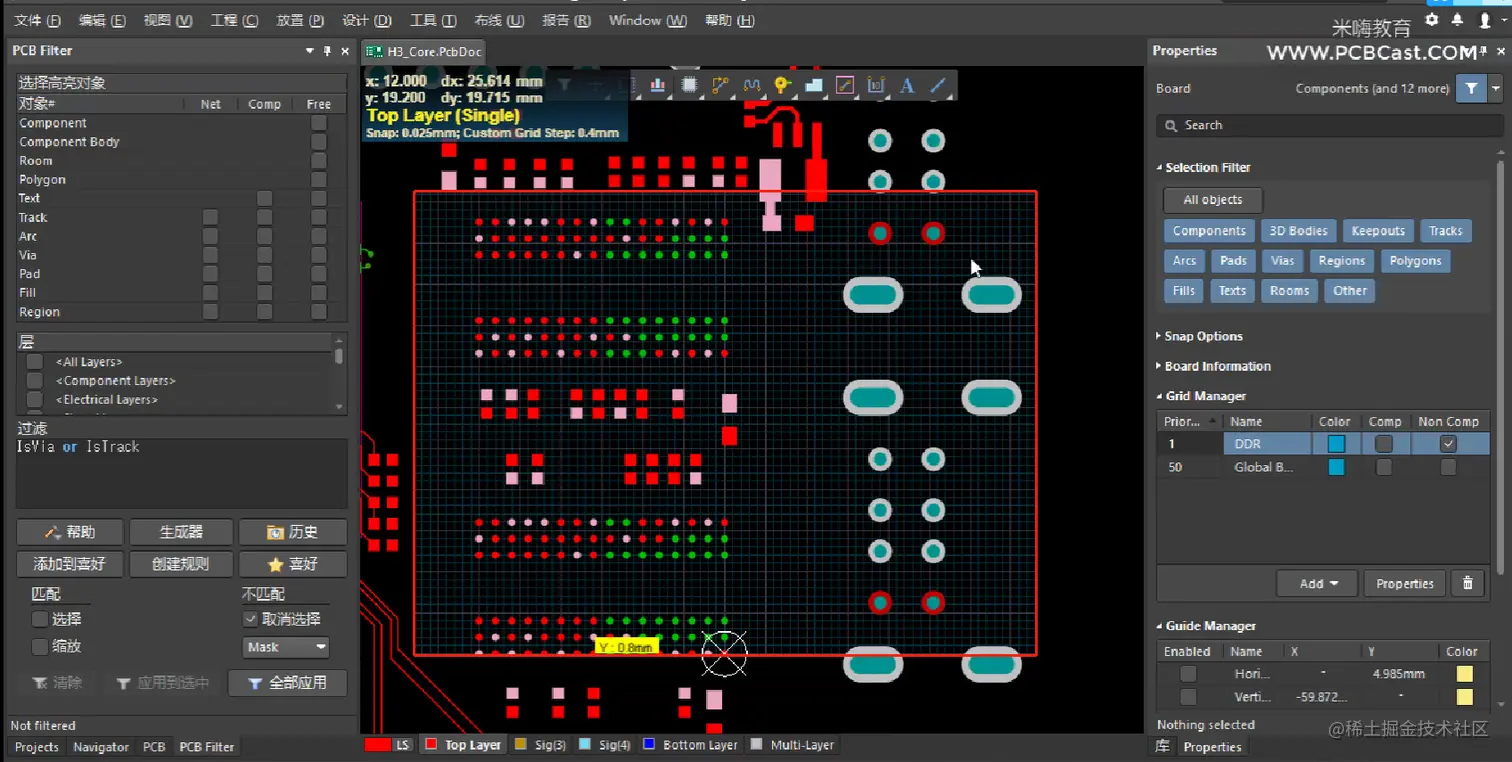Screen dimensions: 1512x762
Task: Open the user account icon
Action: point(1485,20)
